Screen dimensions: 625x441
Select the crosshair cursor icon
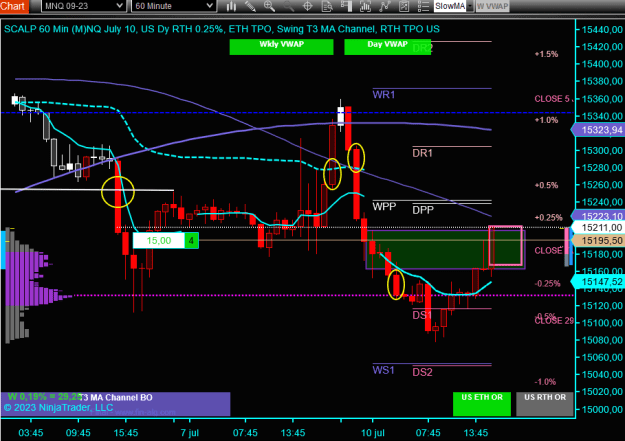tap(308, 6)
